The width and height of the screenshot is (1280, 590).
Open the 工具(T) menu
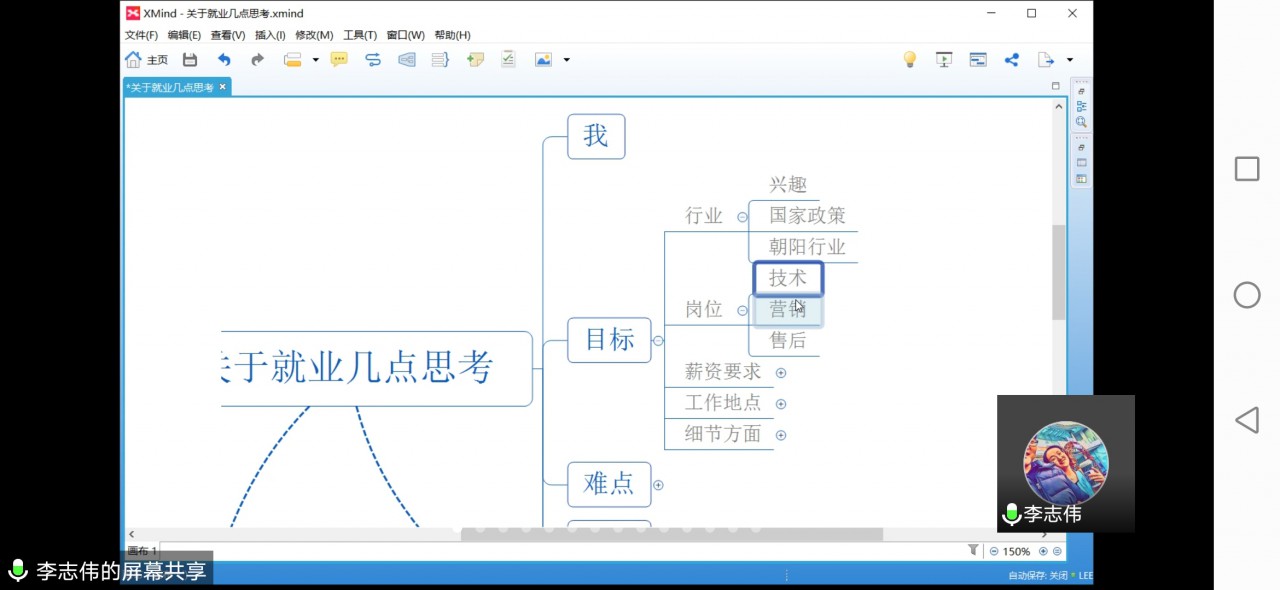360,35
